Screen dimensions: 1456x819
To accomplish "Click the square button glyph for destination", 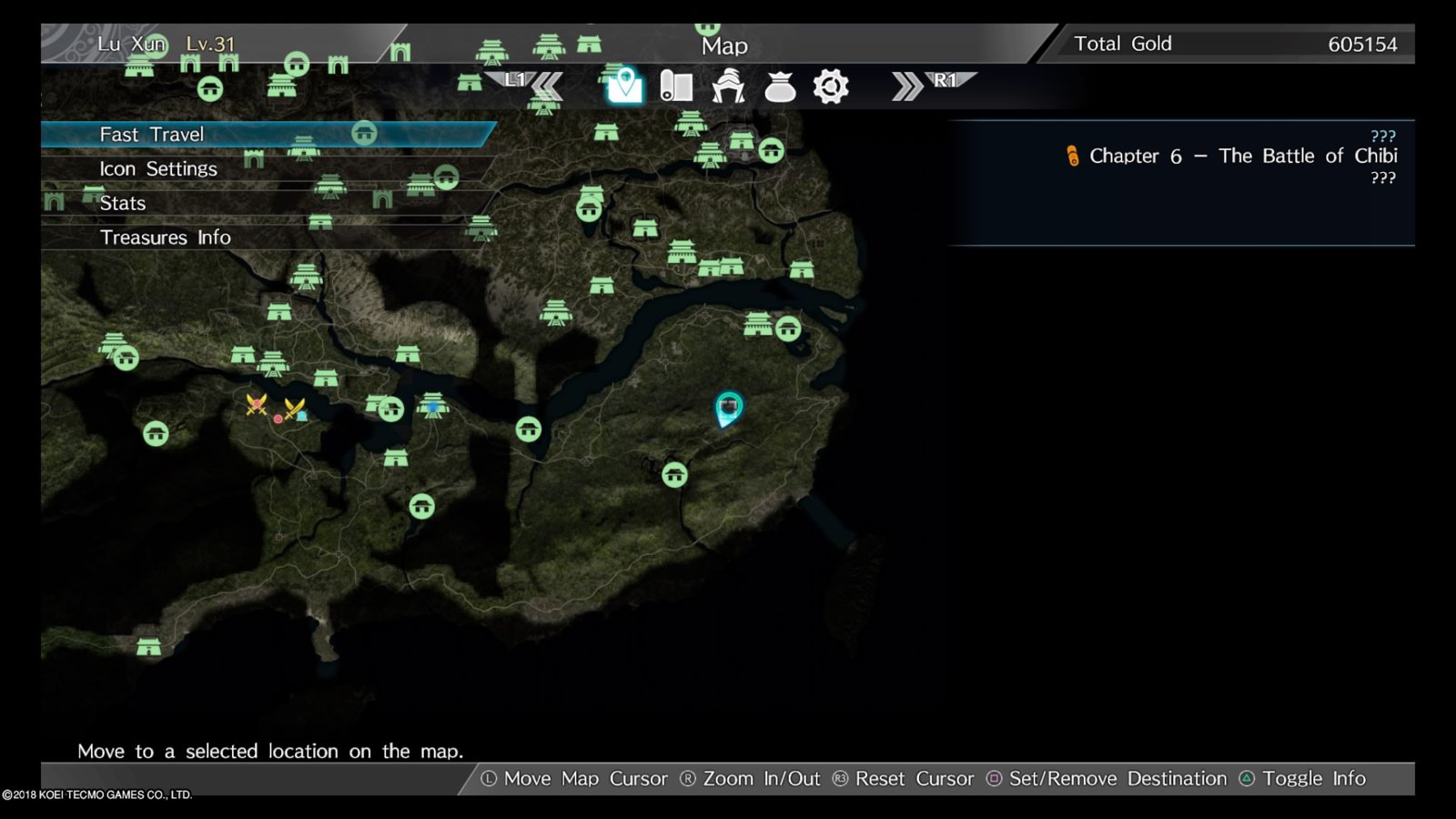I will click(995, 779).
